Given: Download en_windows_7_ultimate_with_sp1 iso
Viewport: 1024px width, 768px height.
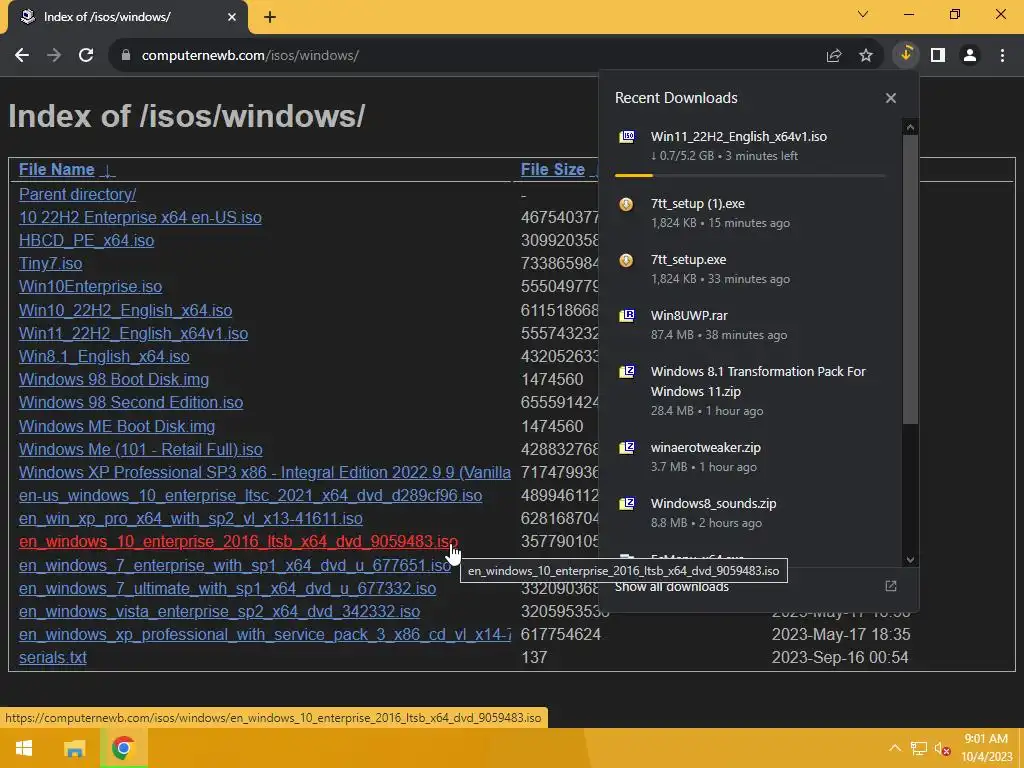Looking at the screenshot, I should pos(227,588).
